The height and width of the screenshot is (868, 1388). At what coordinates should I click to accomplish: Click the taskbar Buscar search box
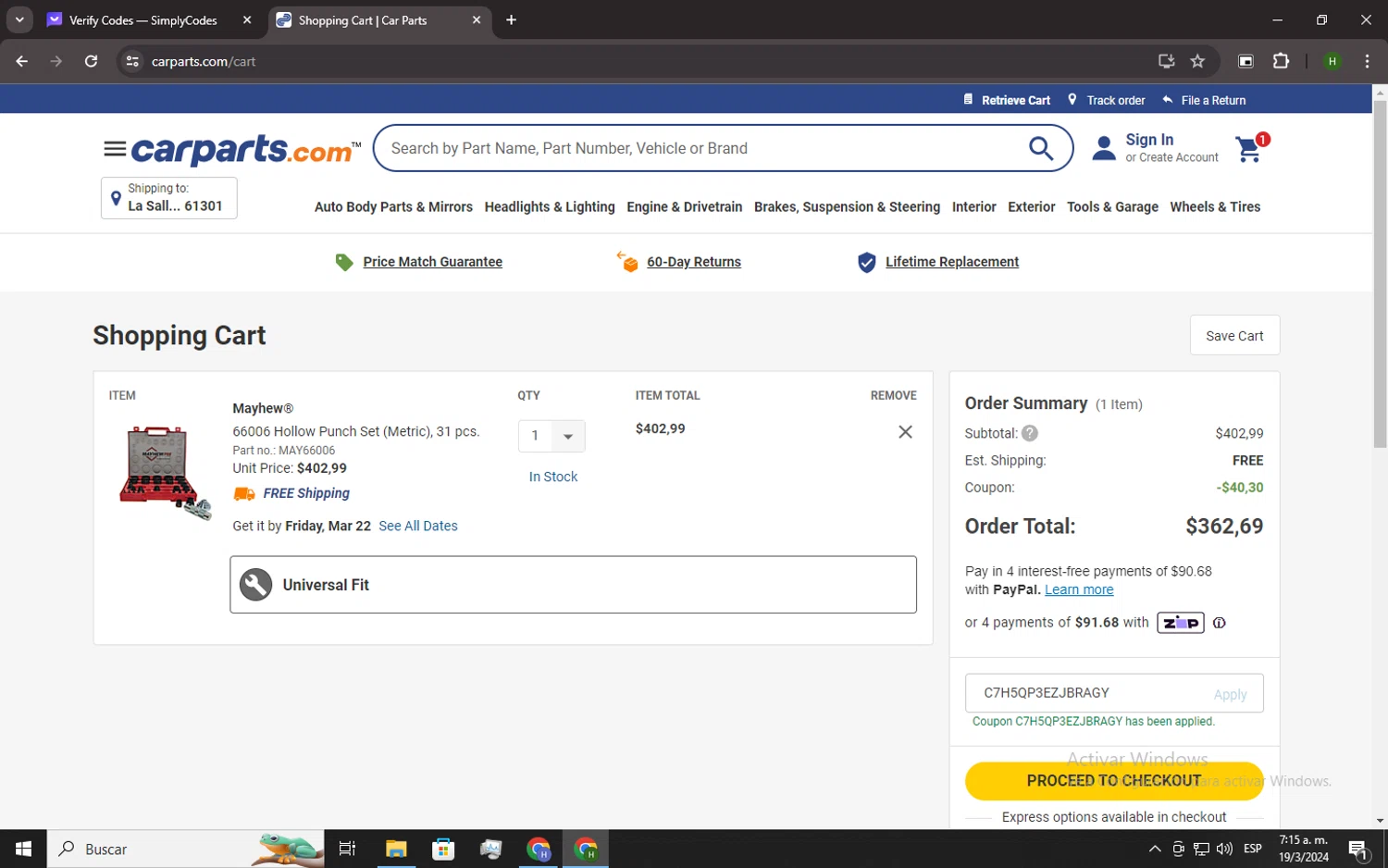point(186,849)
